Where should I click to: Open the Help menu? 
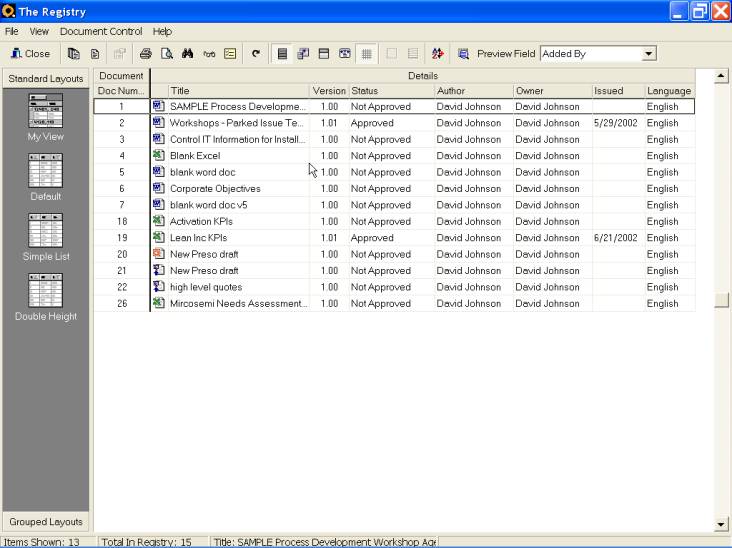162,31
